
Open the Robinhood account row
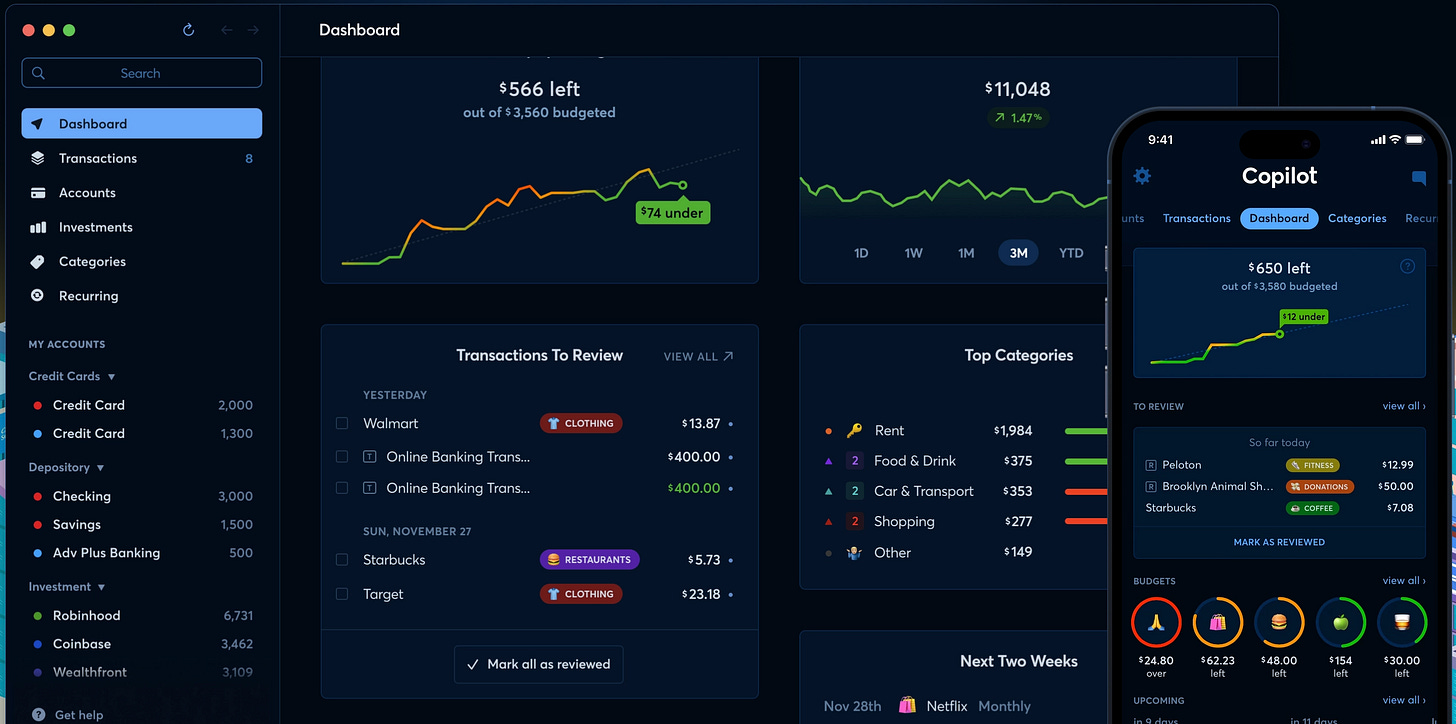[142, 616]
